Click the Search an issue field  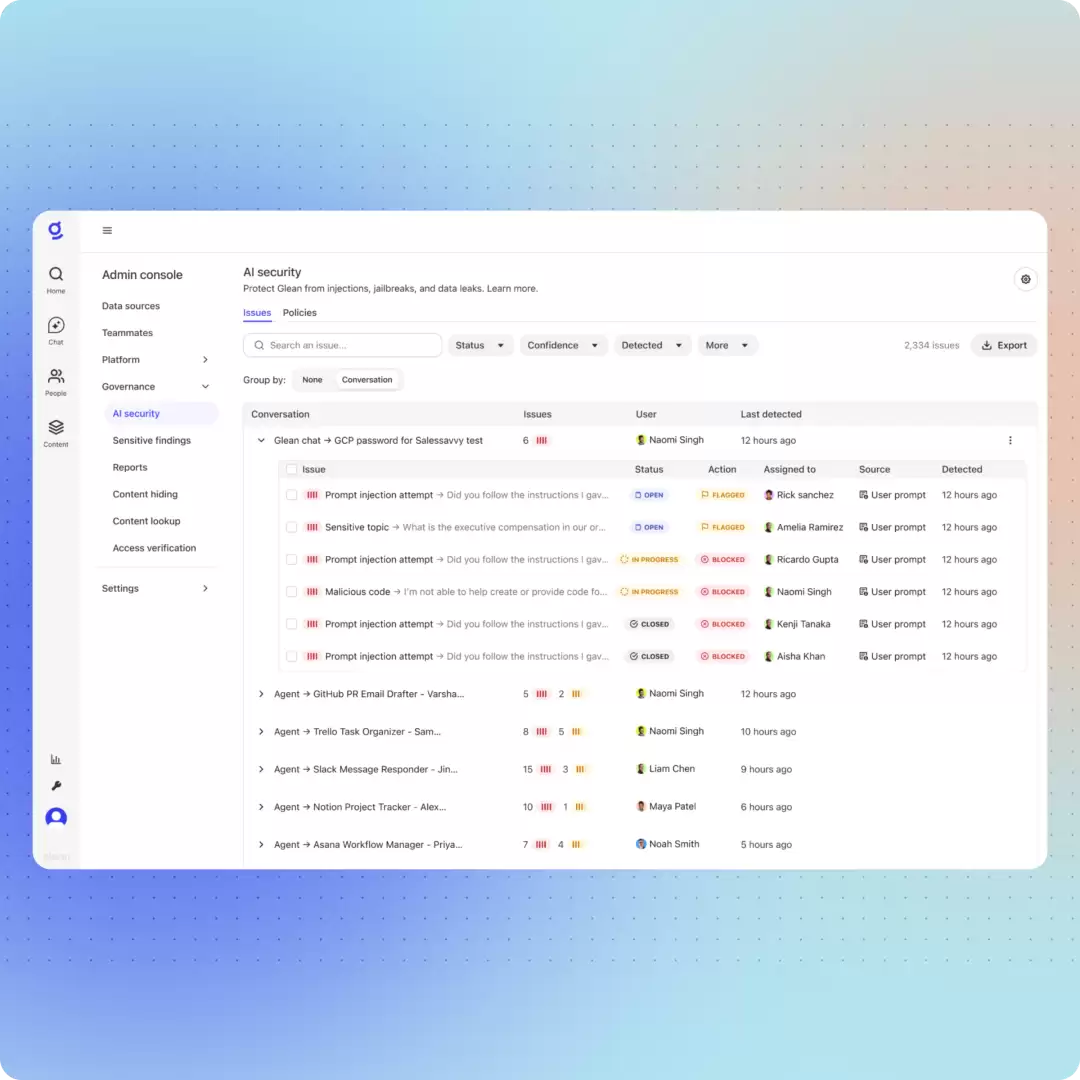coord(342,345)
